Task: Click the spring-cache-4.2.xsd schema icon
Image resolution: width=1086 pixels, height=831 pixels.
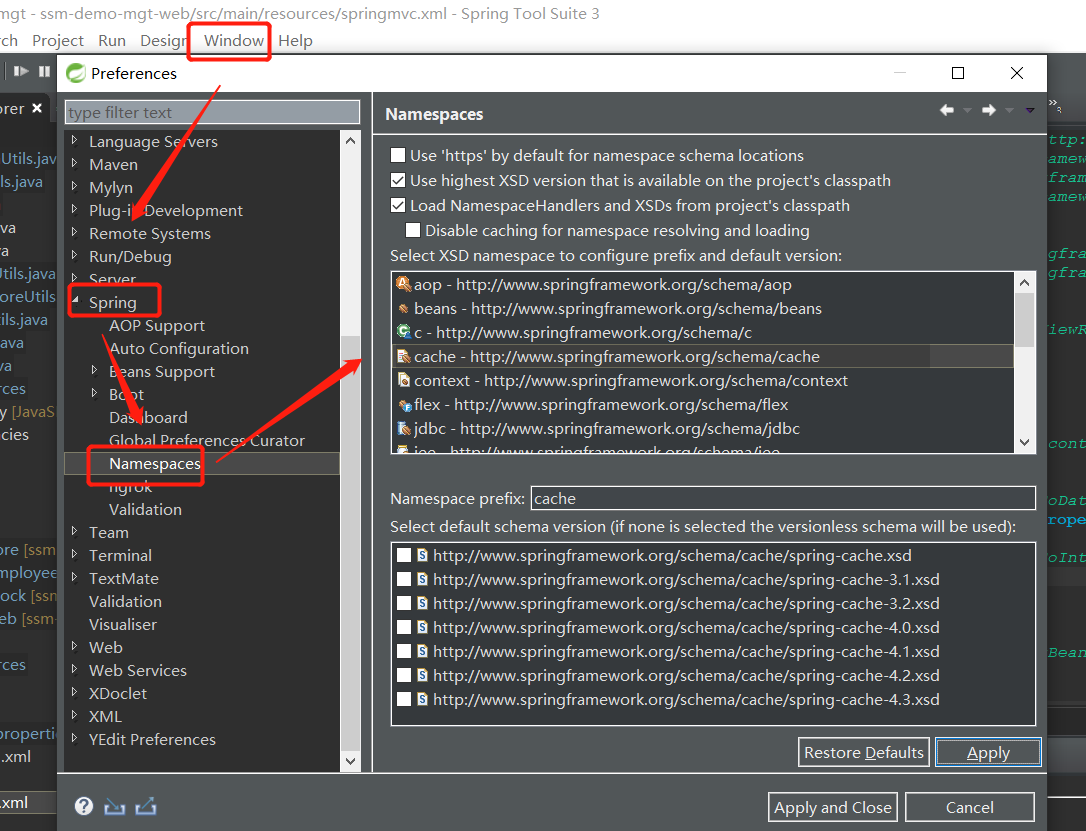Action: click(422, 675)
